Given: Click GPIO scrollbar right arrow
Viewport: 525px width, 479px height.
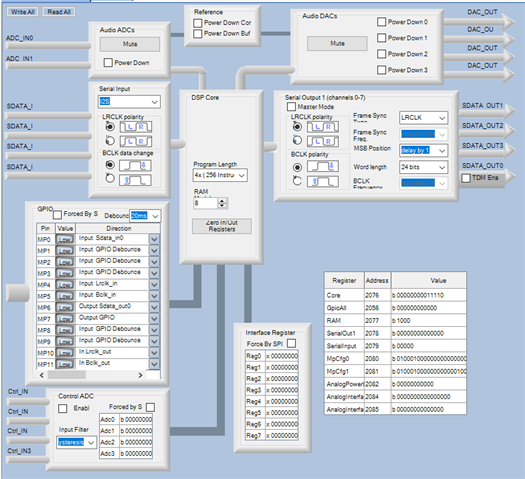Looking at the screenshot, I should (141, 375).
